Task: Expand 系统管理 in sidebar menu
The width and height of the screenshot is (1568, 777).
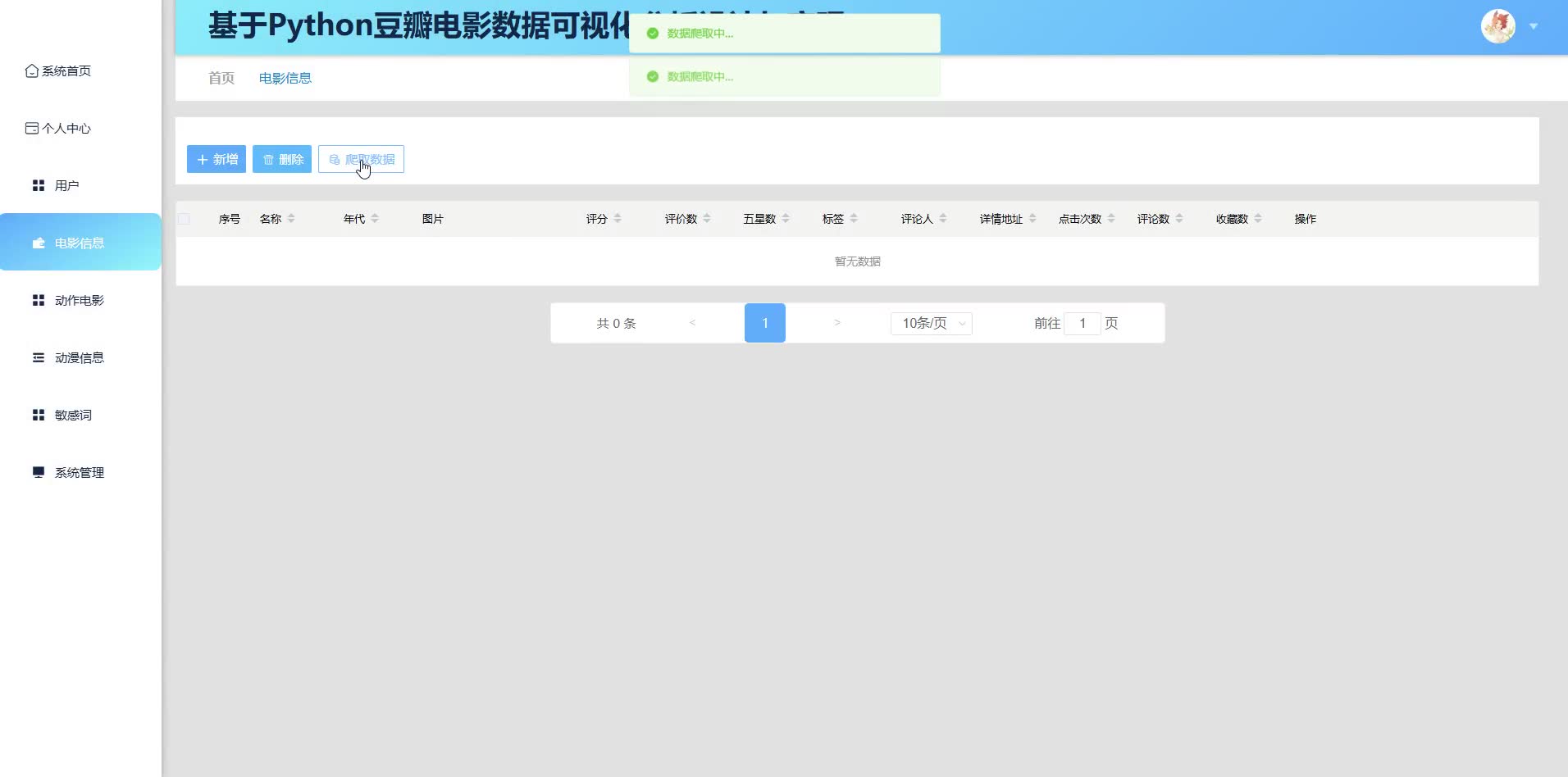Action: click(80, 473)
